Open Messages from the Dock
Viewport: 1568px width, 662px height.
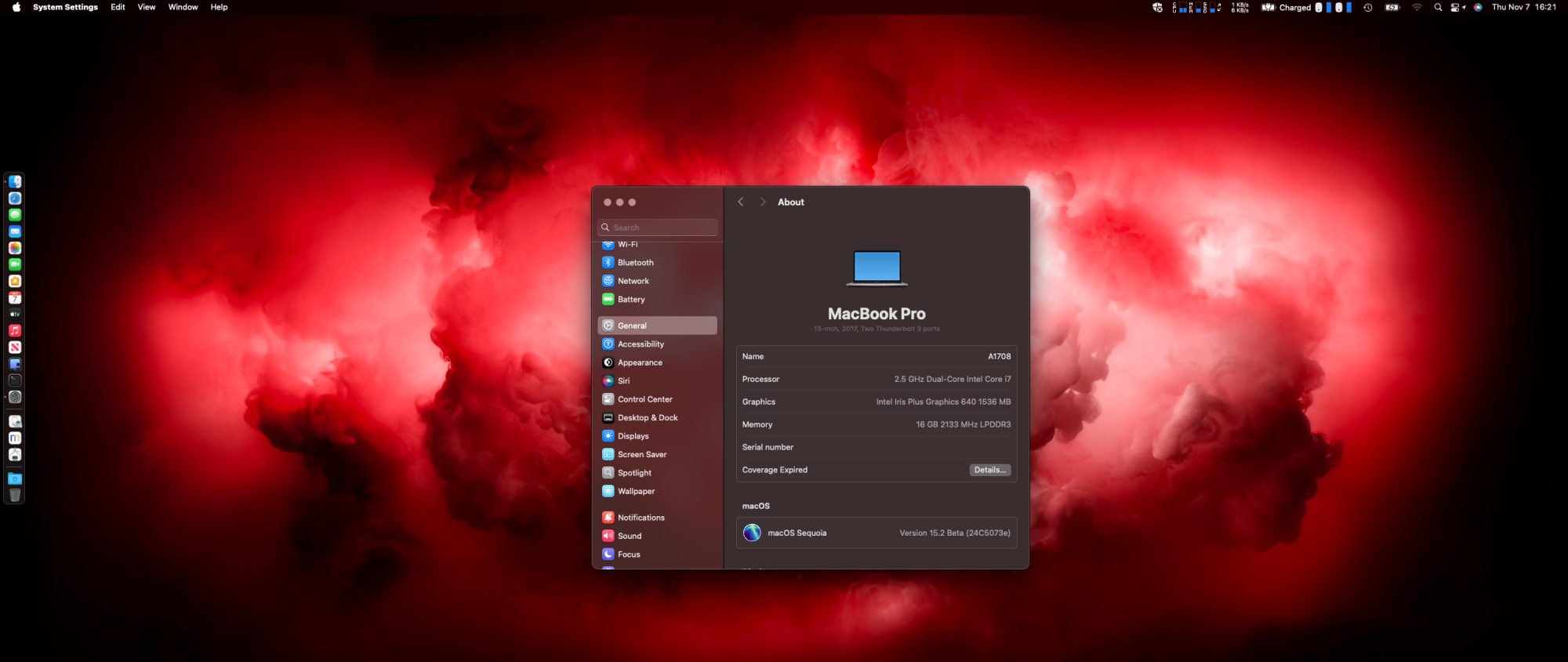15,215
